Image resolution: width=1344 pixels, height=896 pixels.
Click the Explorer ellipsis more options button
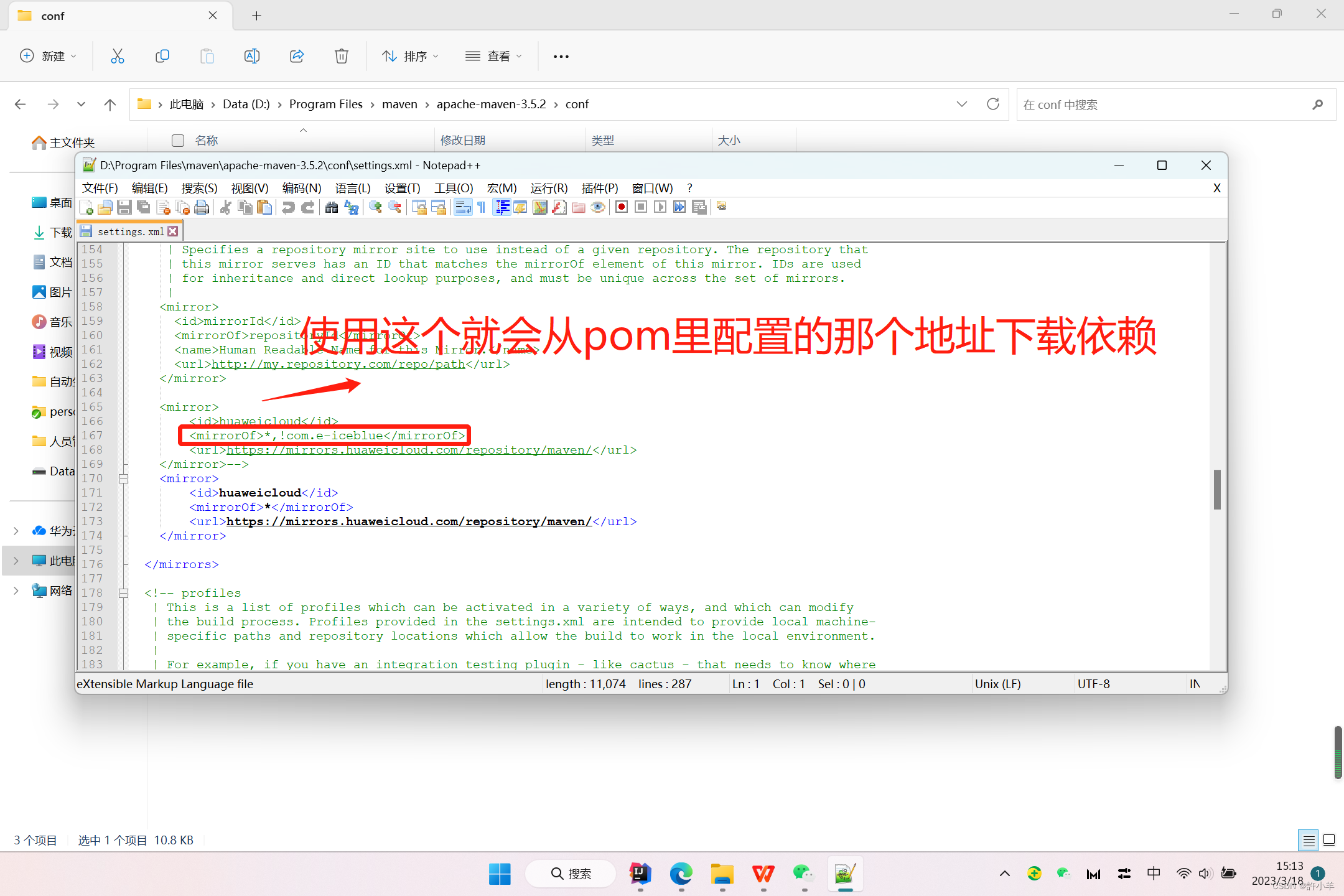[x=561, y=56]
